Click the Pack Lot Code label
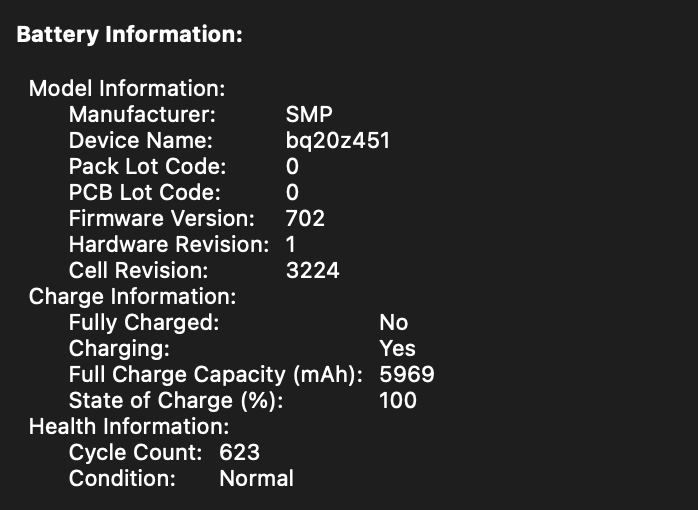The width and height of the screenshot is (698, 510). pos(147,166)
